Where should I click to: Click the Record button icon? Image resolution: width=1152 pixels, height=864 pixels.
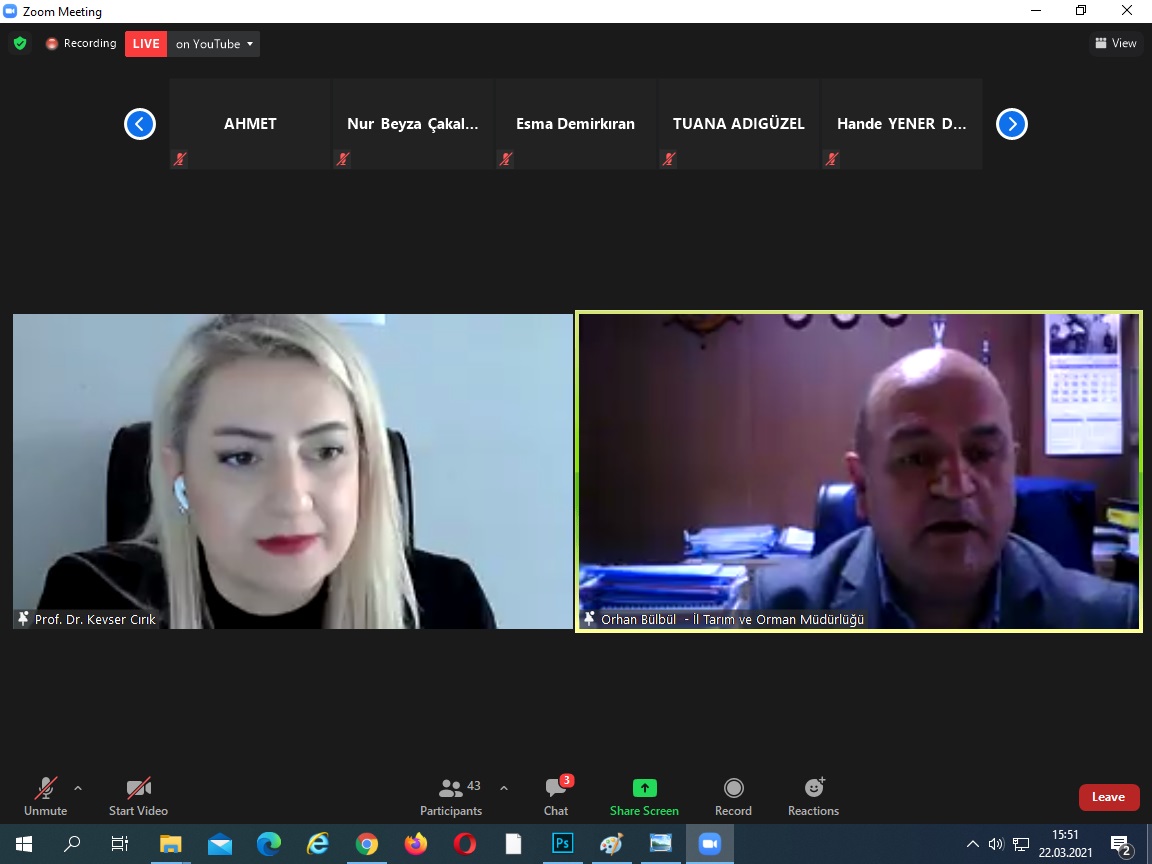733,788
